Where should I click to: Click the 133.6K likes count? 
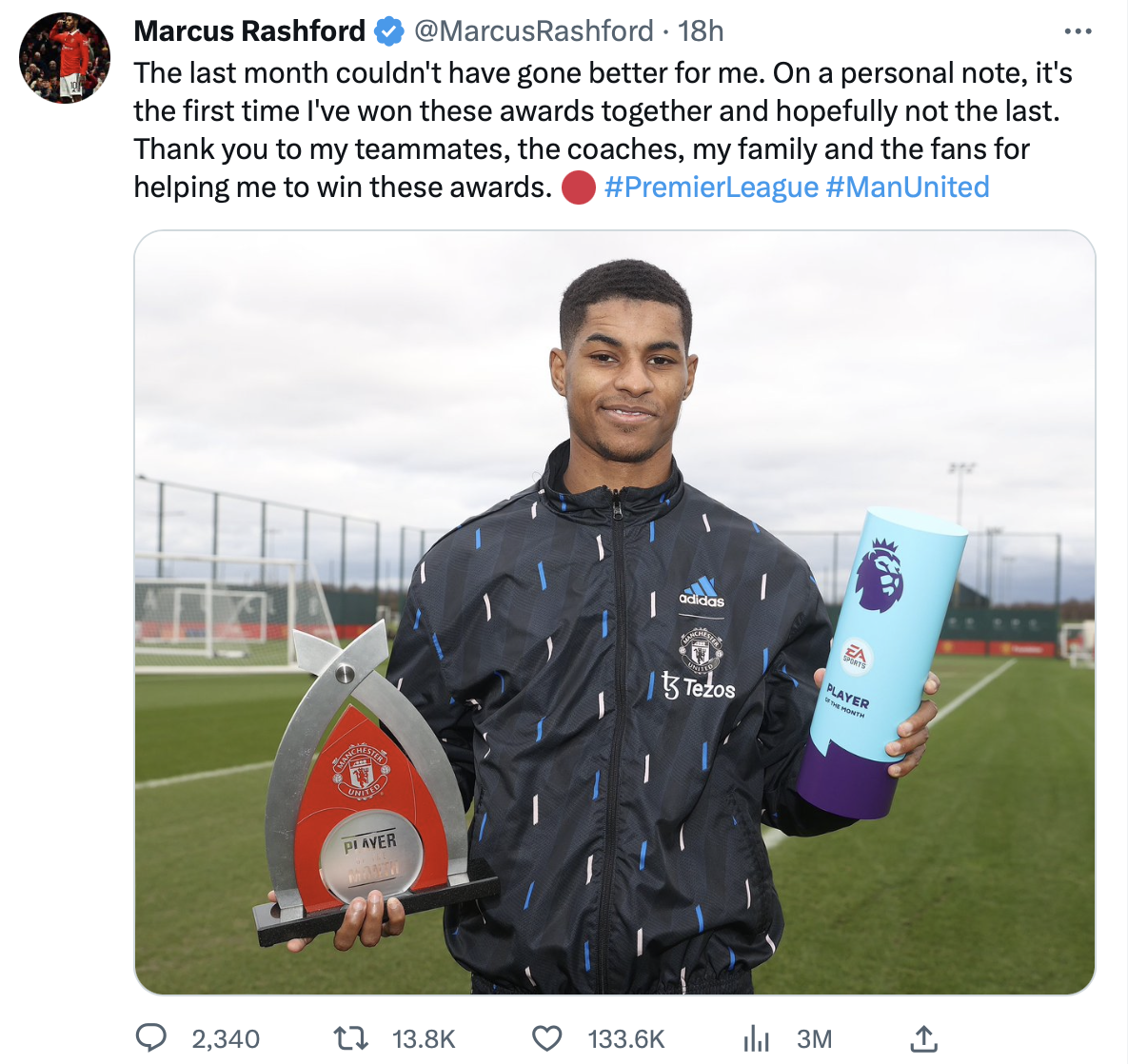point(626,1039)
